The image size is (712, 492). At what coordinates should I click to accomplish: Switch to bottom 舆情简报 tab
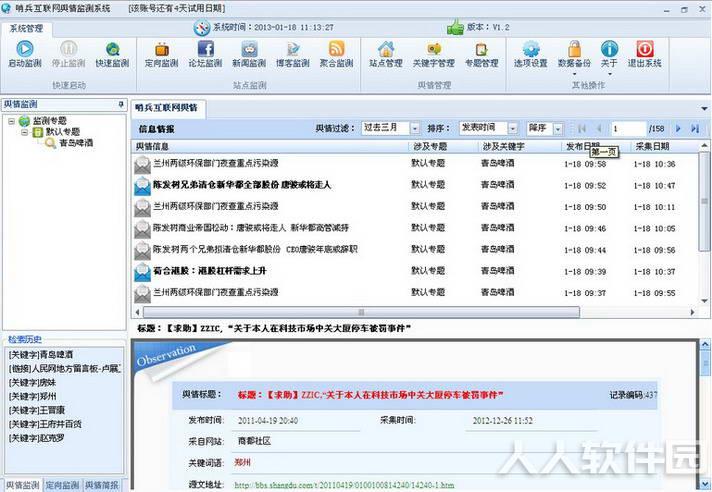pyautogui.click(x=102, y=485)
